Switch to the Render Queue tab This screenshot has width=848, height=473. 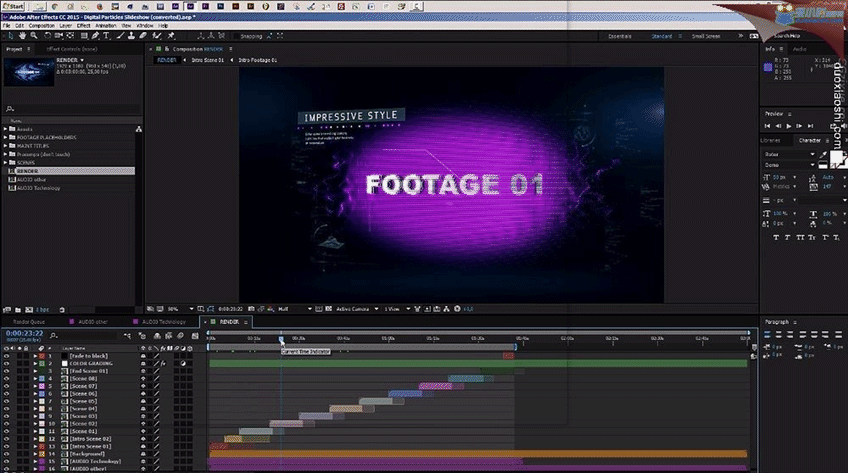[29, 322]
